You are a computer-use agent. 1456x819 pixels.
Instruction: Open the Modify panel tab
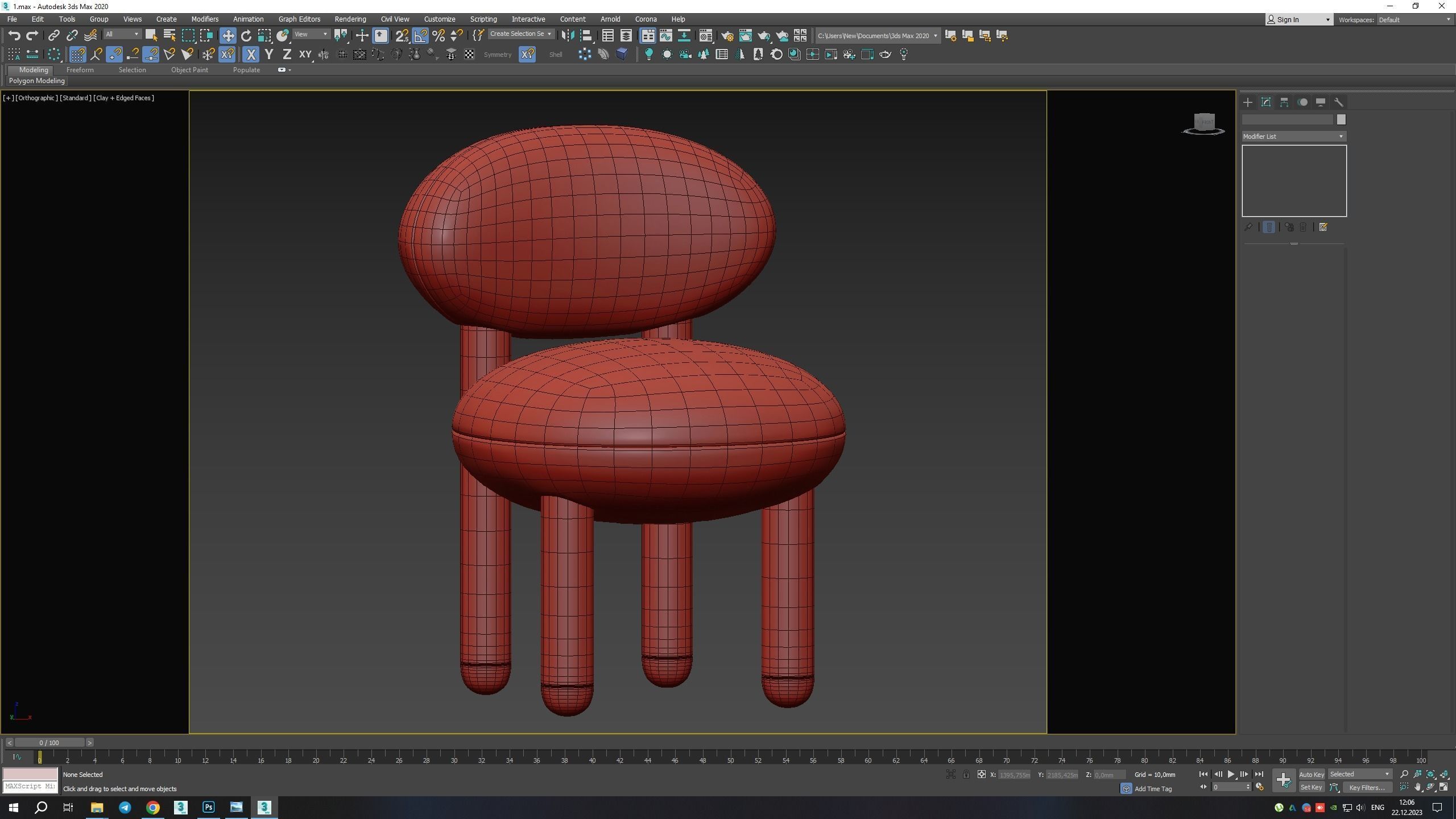pyautogui.click(x=1266, y=102)
